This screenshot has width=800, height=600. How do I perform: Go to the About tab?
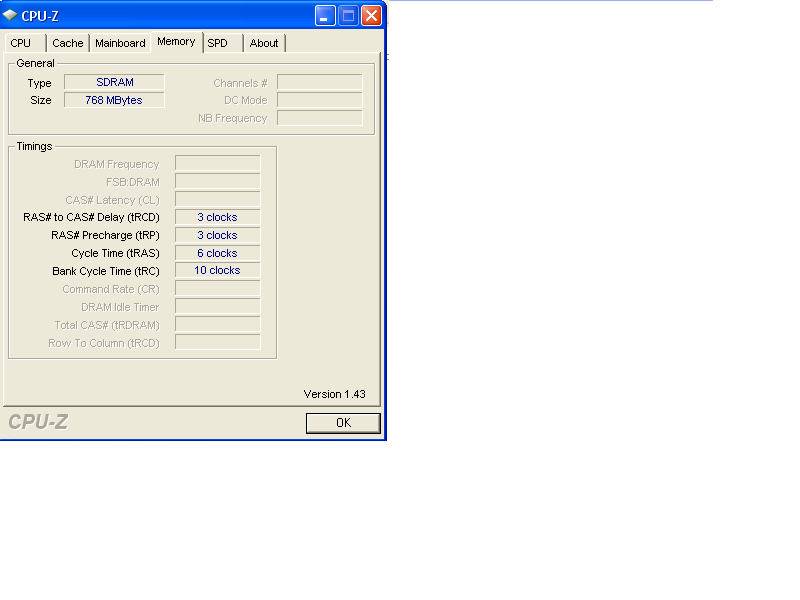(x=264, y=43)
